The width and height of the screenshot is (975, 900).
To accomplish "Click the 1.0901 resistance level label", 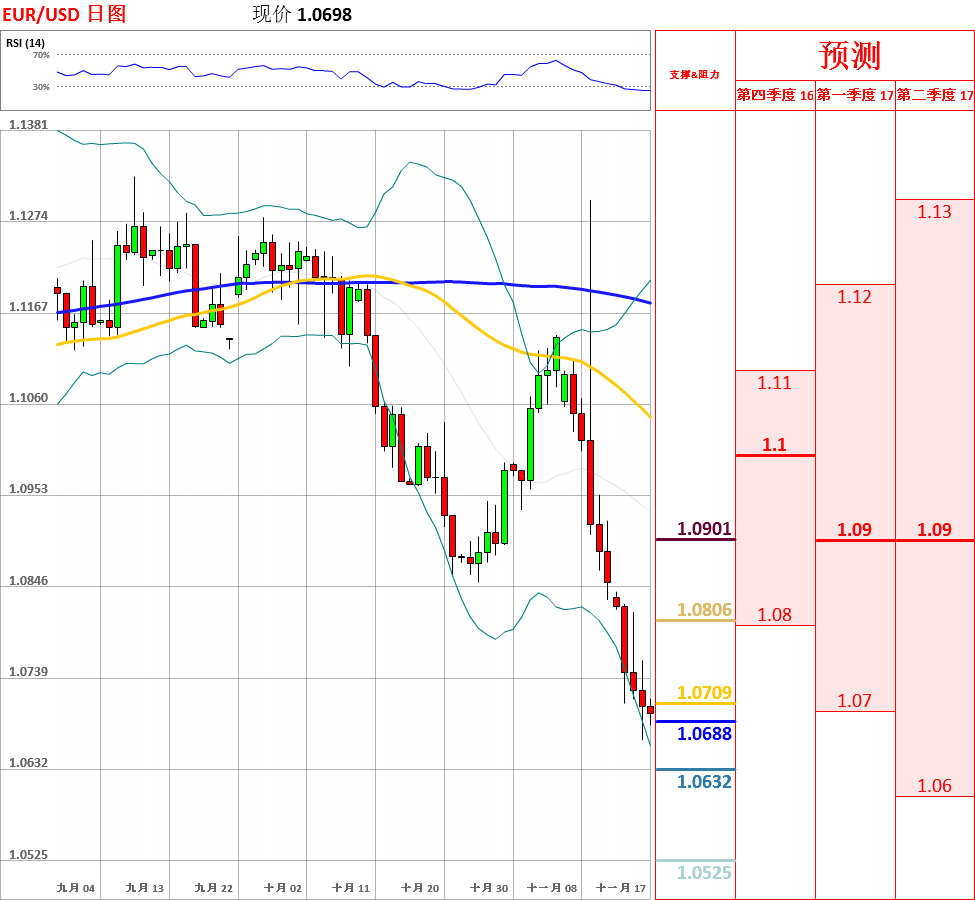I will click(x=704, y=528).
